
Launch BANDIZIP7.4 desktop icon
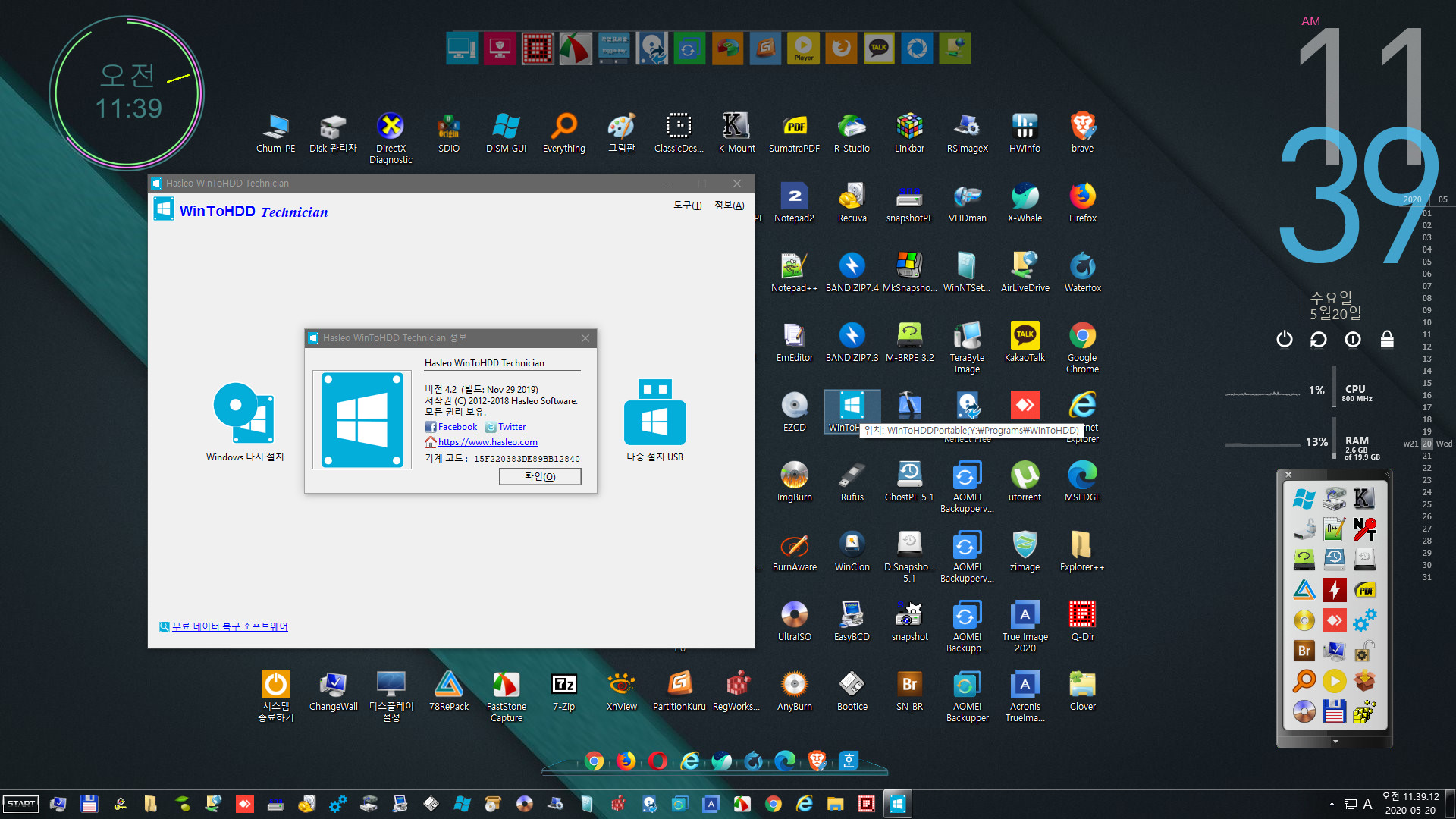[852, 272]
